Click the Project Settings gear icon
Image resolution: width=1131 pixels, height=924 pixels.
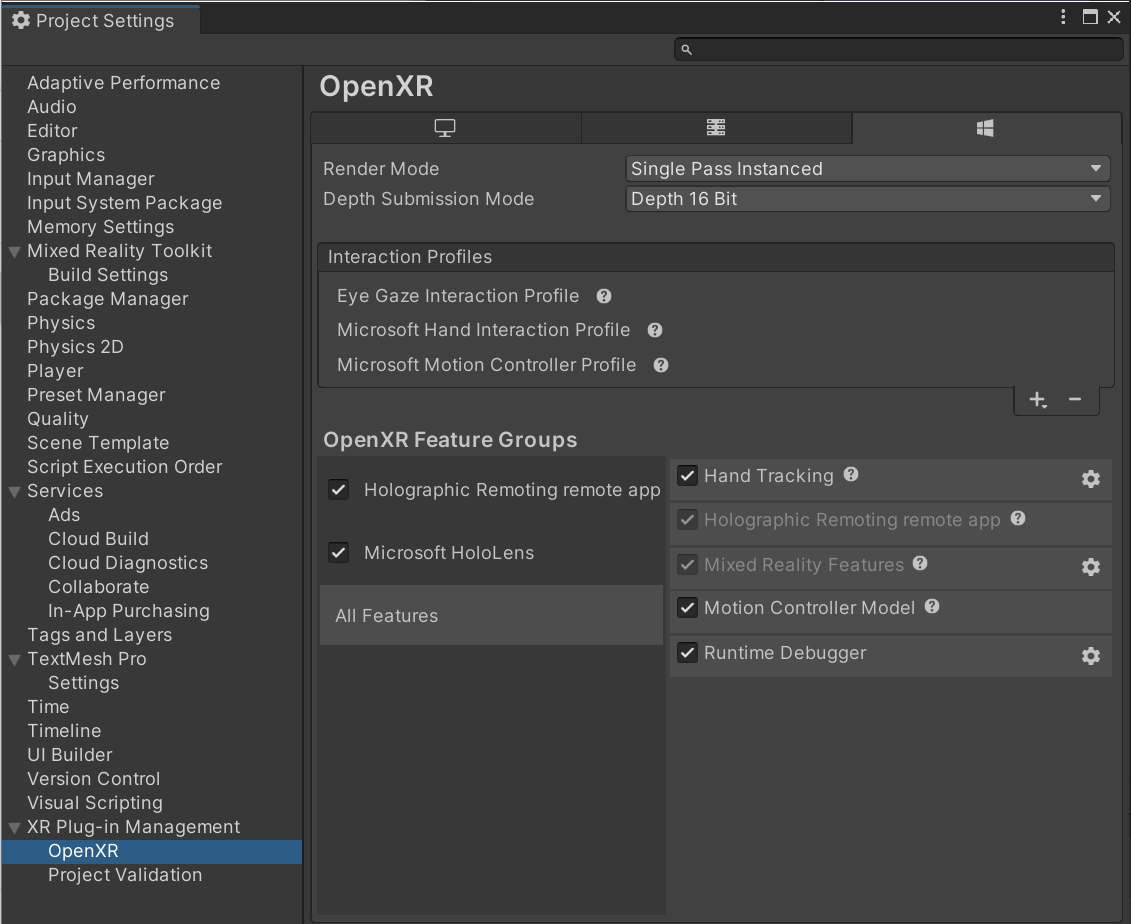(21, 20)
